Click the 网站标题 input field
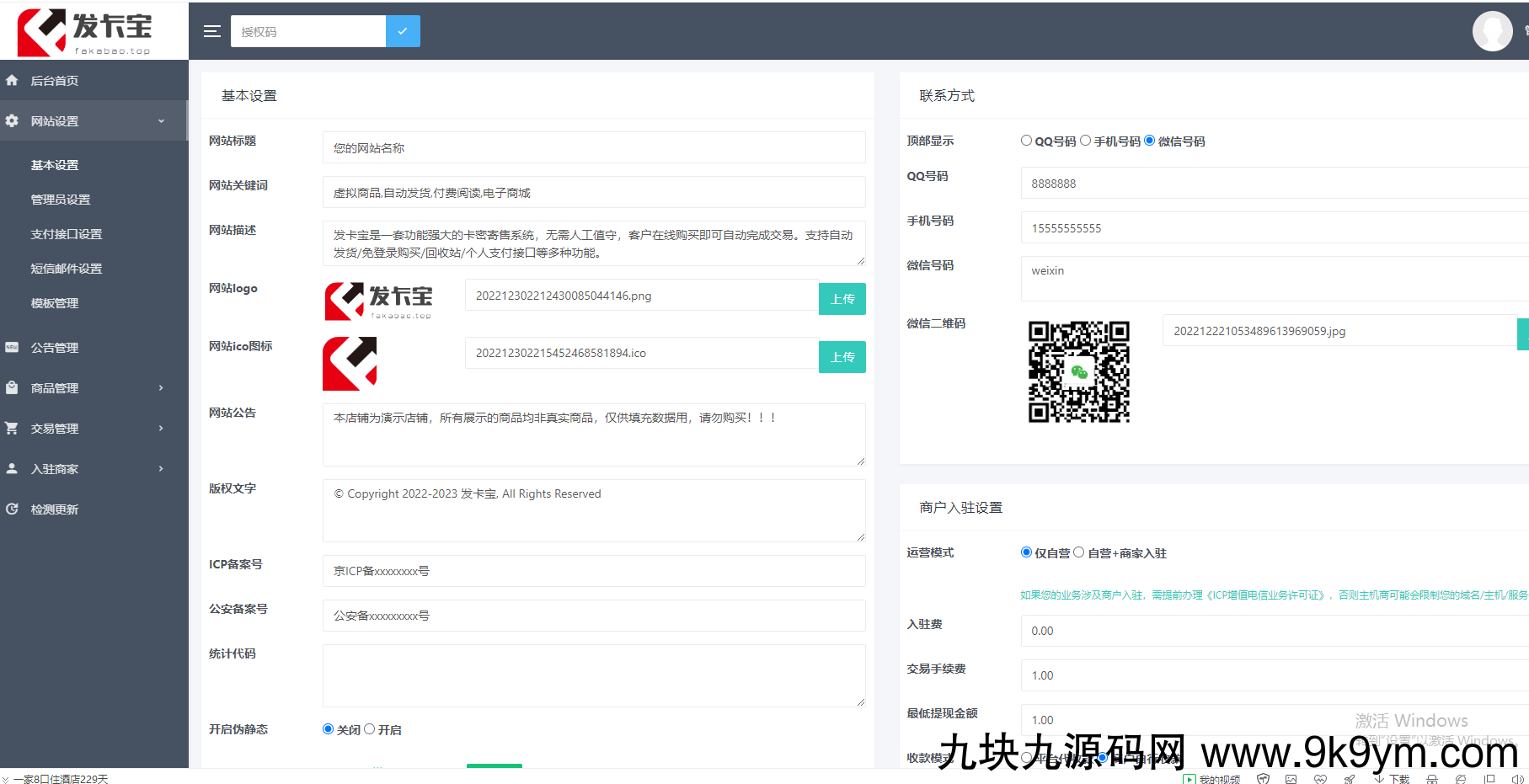This screenshot has width=1529, height=784. click(593, 148)
